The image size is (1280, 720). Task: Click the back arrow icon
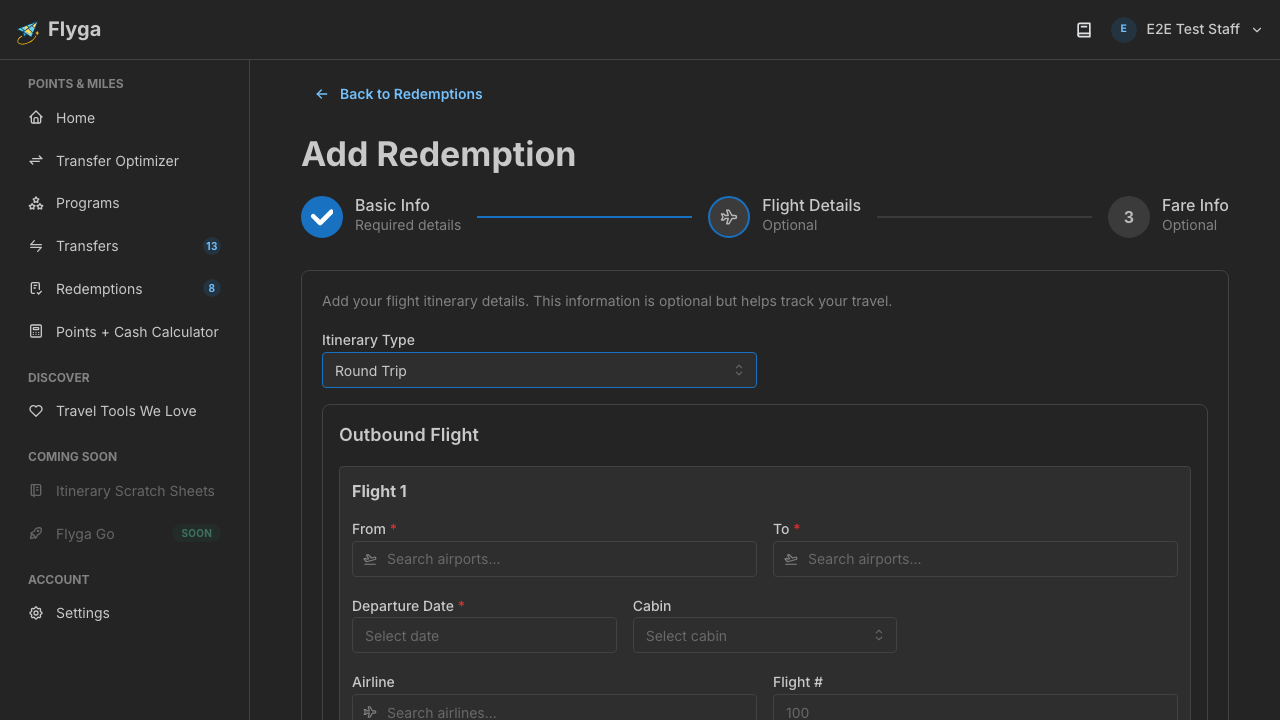pos(322,94)
